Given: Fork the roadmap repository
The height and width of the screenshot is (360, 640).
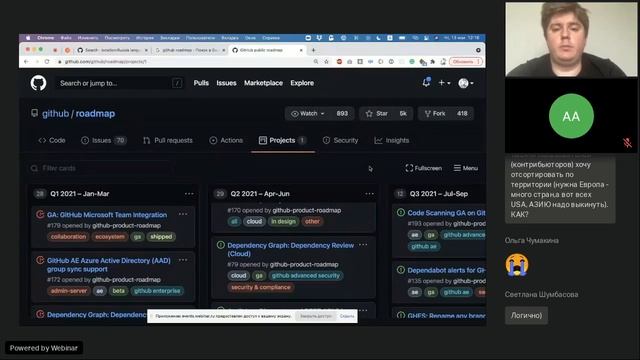Looking at the screenshot, I should [435, 113].
